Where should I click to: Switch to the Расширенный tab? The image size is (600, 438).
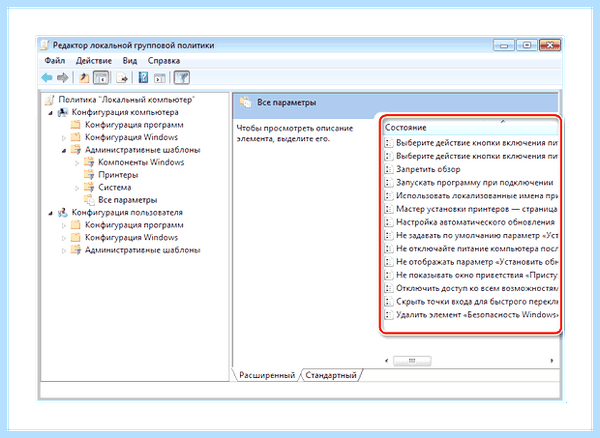pos(267,375)
